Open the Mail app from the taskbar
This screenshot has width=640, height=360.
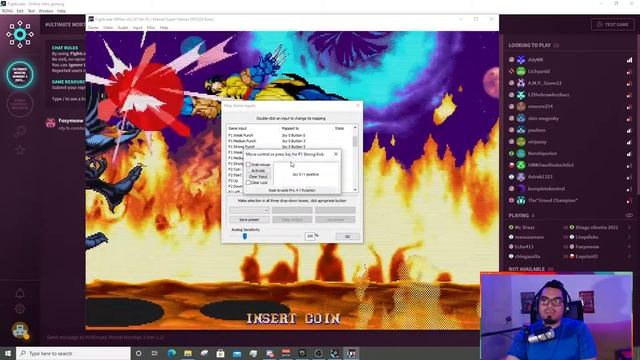point(237,353)
